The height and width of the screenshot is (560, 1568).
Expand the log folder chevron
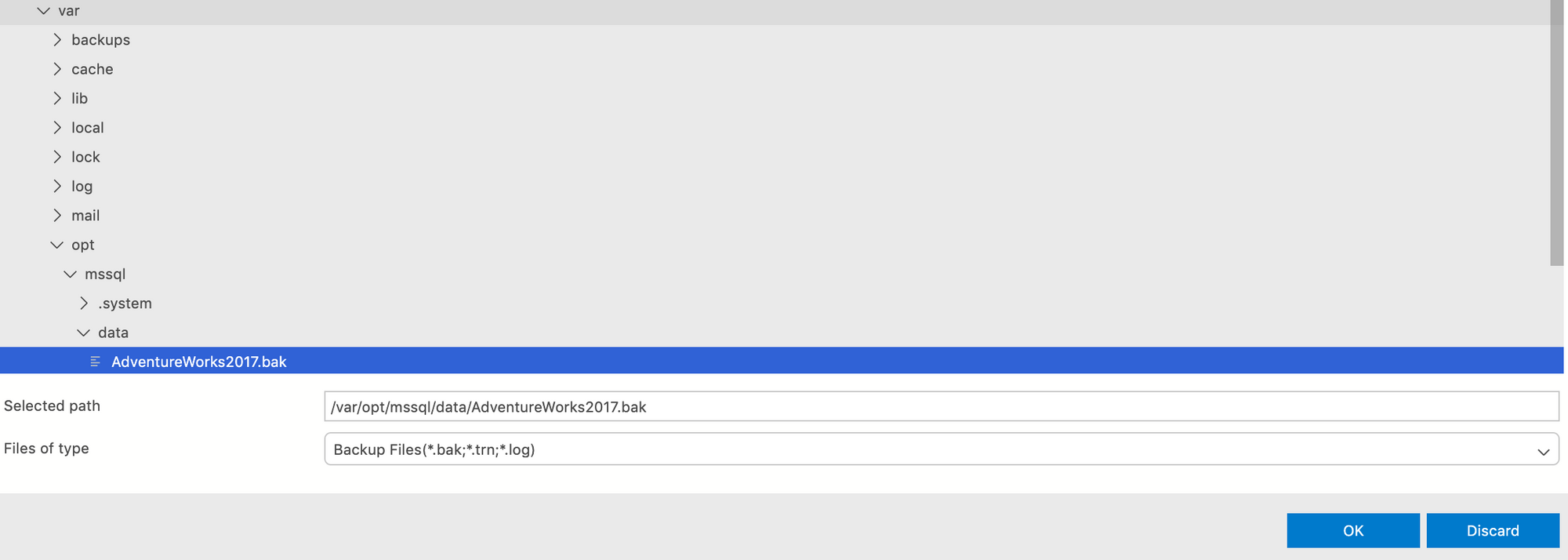click(57, 186)
